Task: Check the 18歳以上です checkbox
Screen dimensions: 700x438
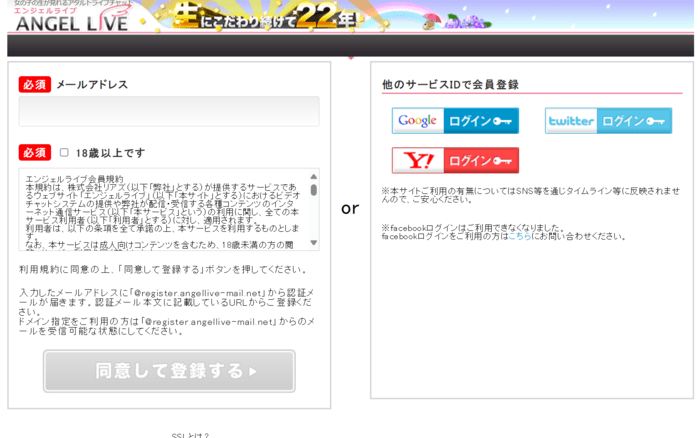Action: click(64, 153)
